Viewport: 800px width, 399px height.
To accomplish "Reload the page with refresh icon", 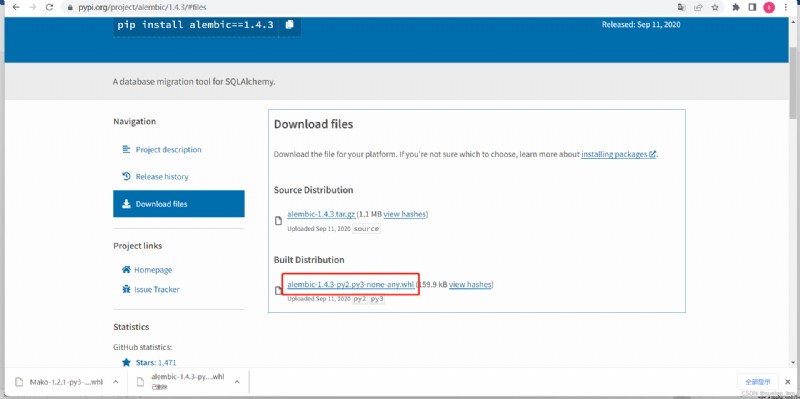I will pos(49,8).
